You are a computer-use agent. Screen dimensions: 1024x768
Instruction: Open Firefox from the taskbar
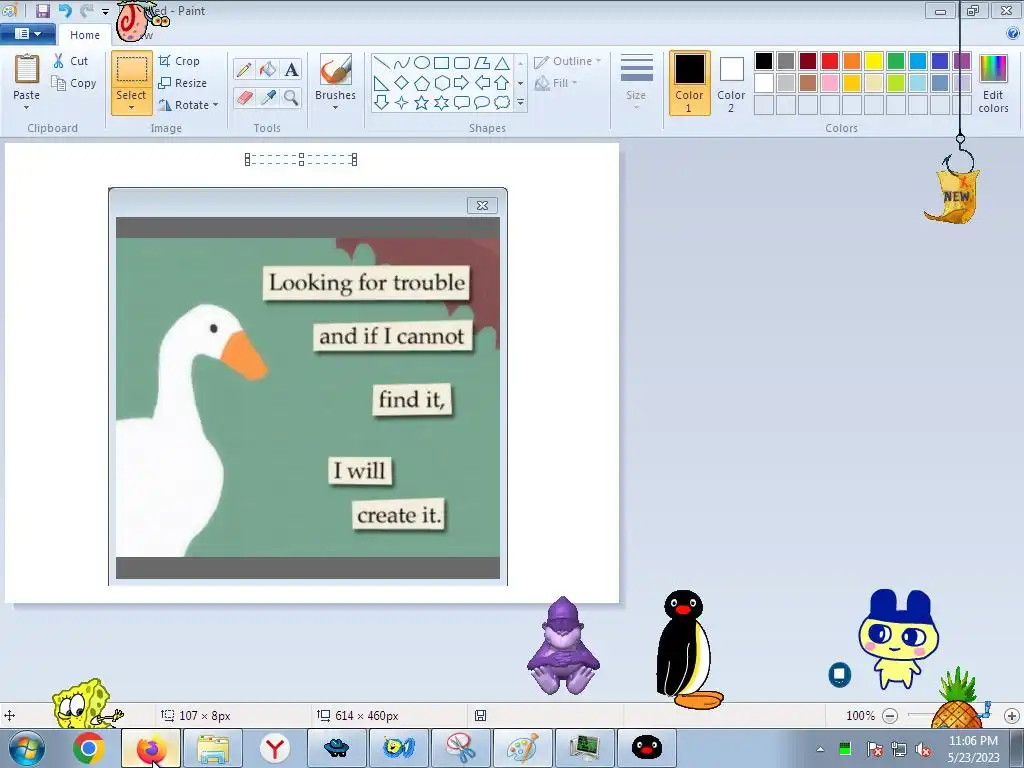pos(151,748)
